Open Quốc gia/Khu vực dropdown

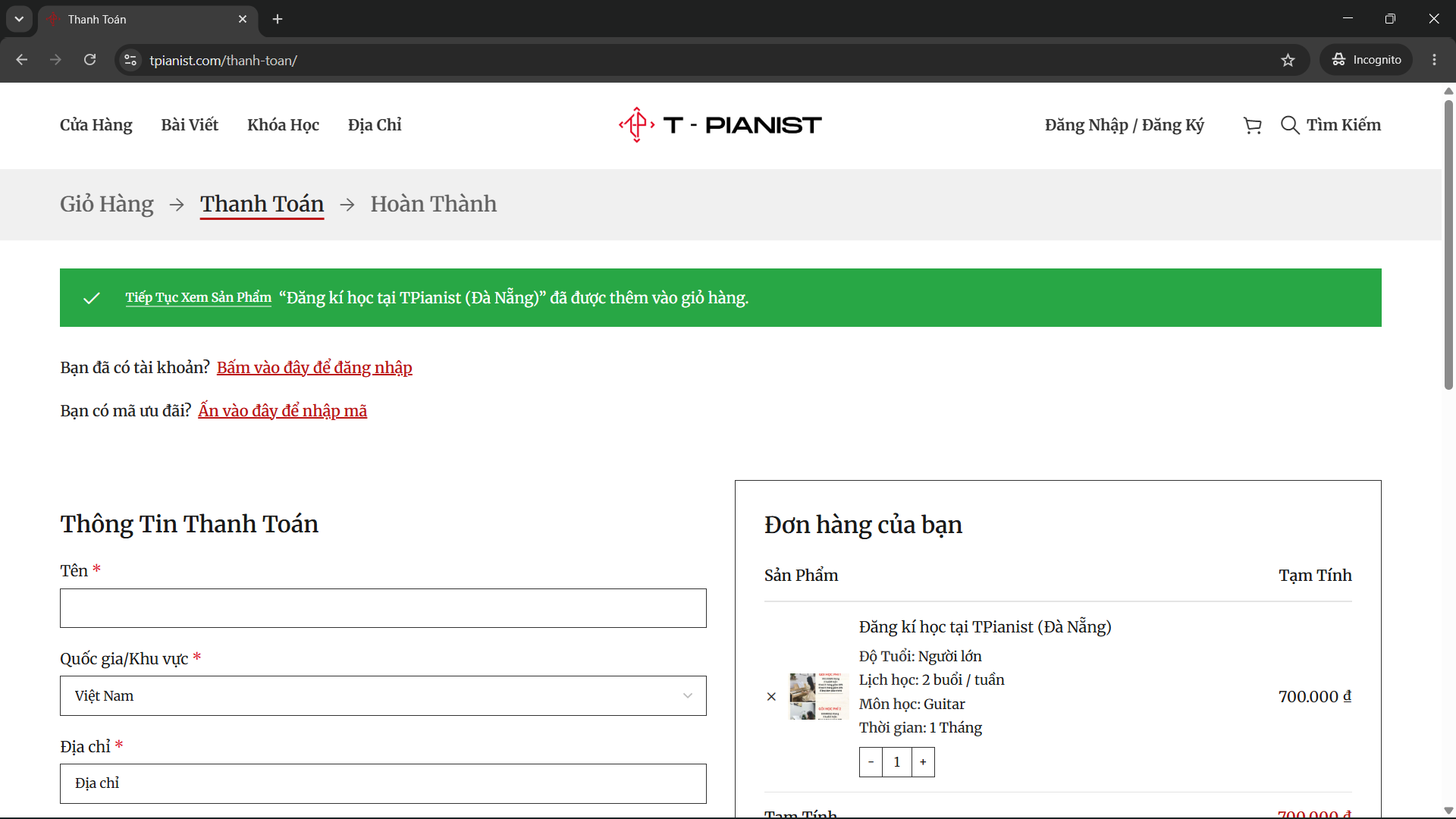(383, 696)
